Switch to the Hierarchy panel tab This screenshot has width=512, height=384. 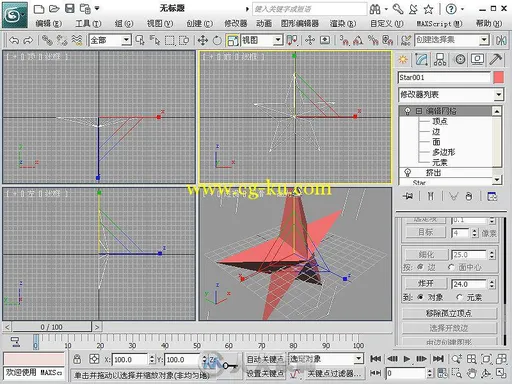click(x=440, y=60)
